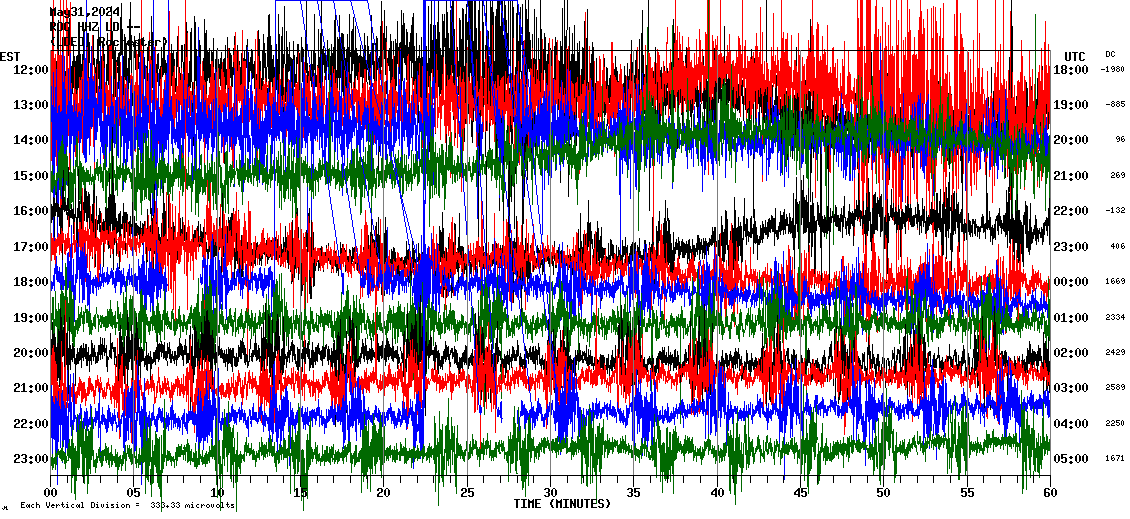Click the 18:00 UTC time label

(x=1070, y=70)
